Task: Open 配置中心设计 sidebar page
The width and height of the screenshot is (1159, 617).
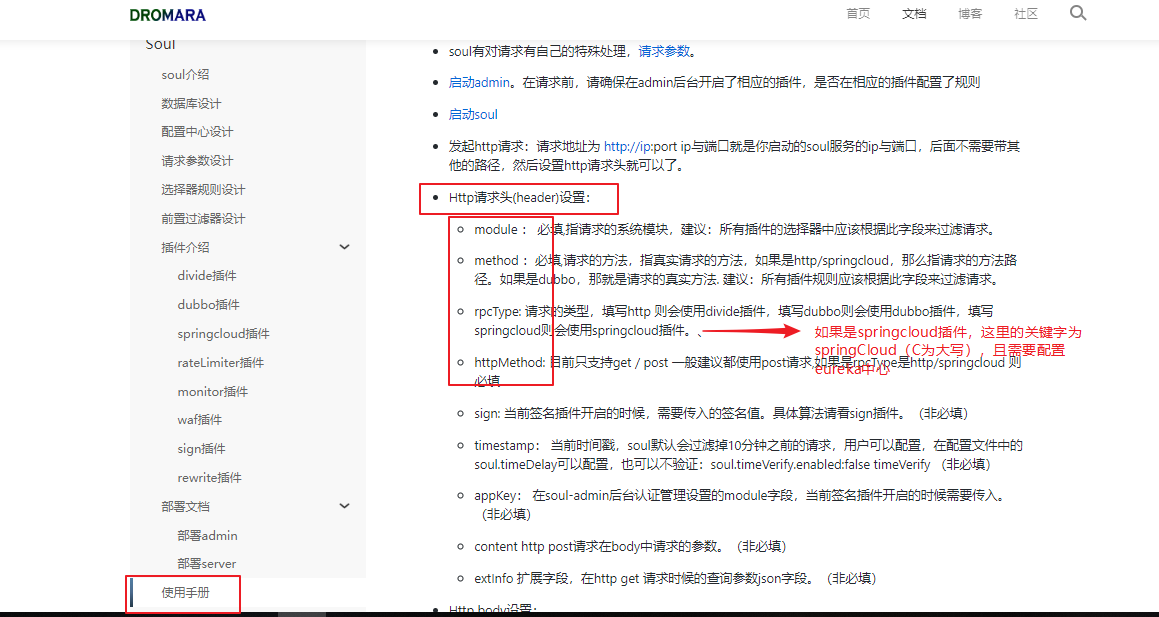Action: (197, 132)
